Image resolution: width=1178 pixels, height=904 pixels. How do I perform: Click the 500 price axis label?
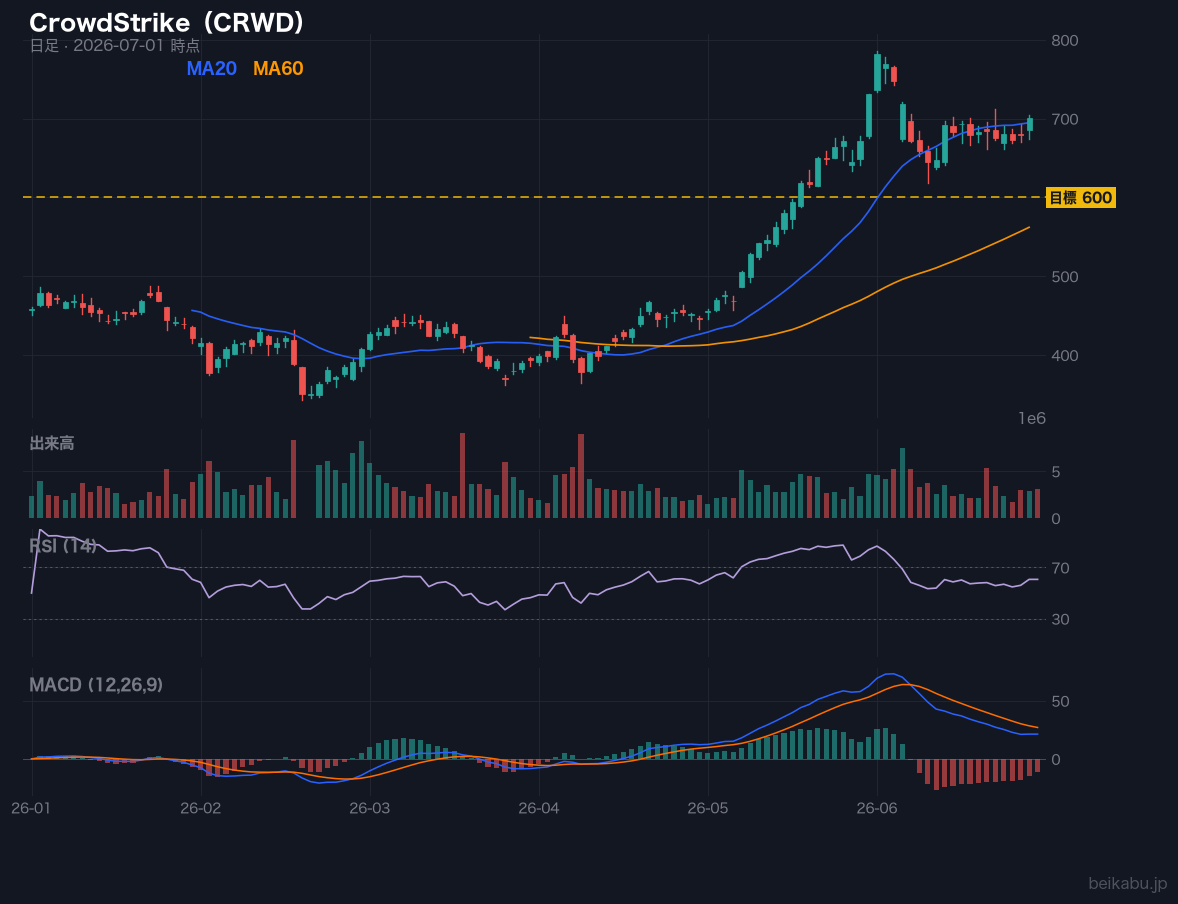pyautogui.click(x=1065, y=277)
